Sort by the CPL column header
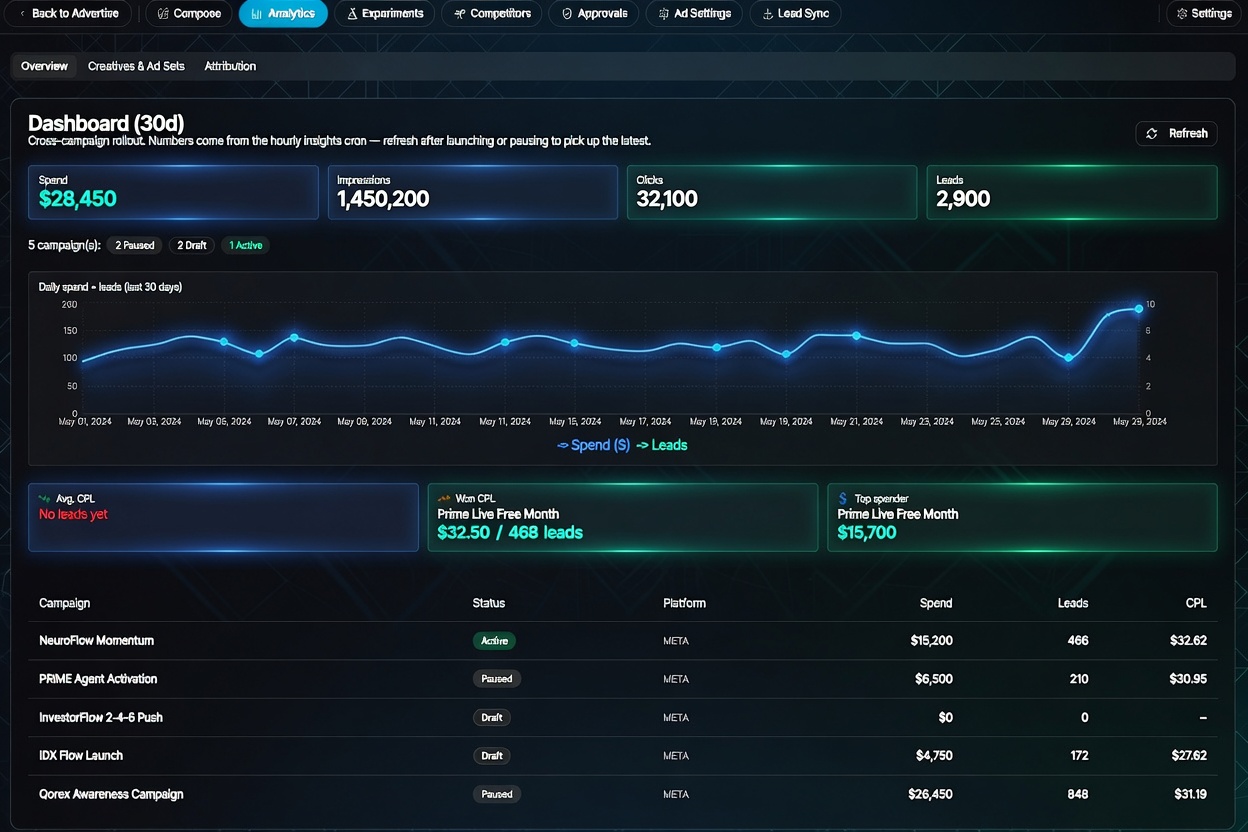This screenshot has width=1248, height=832. tap(1196, 603)
